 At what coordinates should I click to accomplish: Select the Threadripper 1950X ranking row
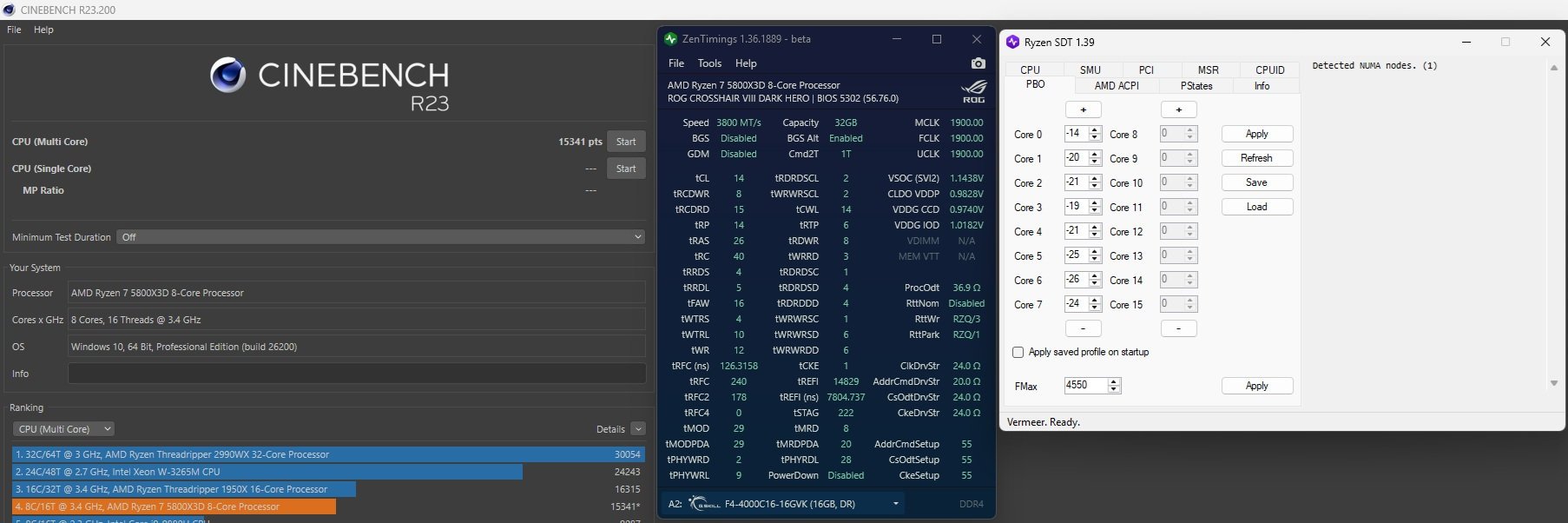[328, 489]
